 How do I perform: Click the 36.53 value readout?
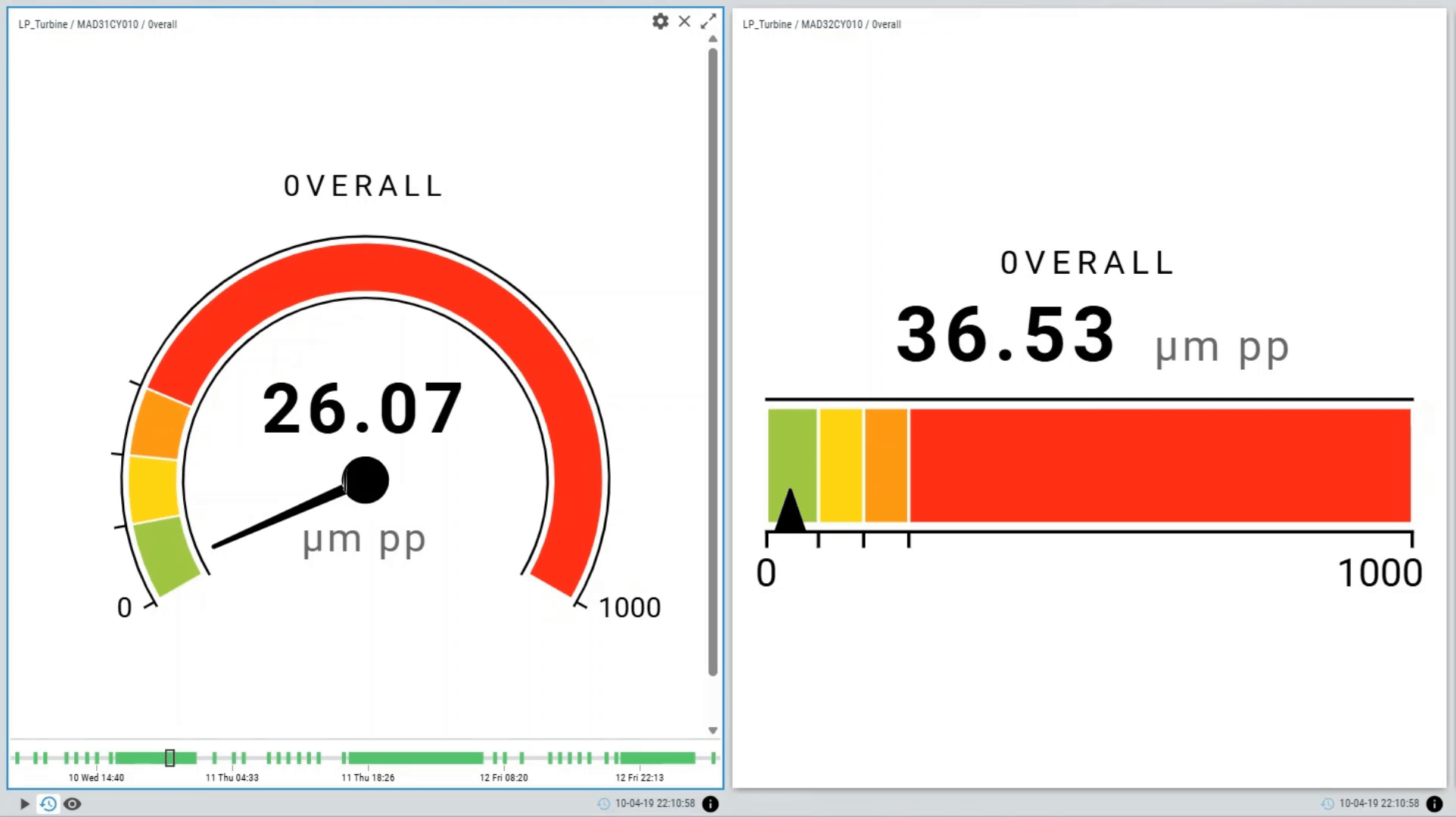1006,335
